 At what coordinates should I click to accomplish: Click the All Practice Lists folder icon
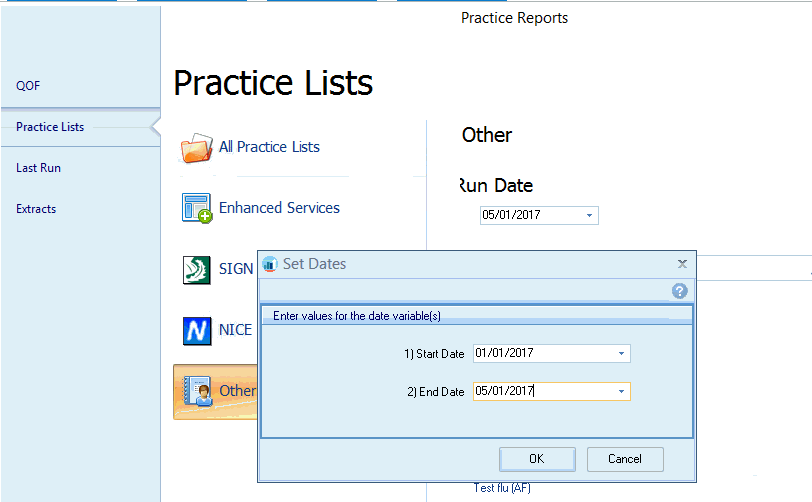(197, 147)
